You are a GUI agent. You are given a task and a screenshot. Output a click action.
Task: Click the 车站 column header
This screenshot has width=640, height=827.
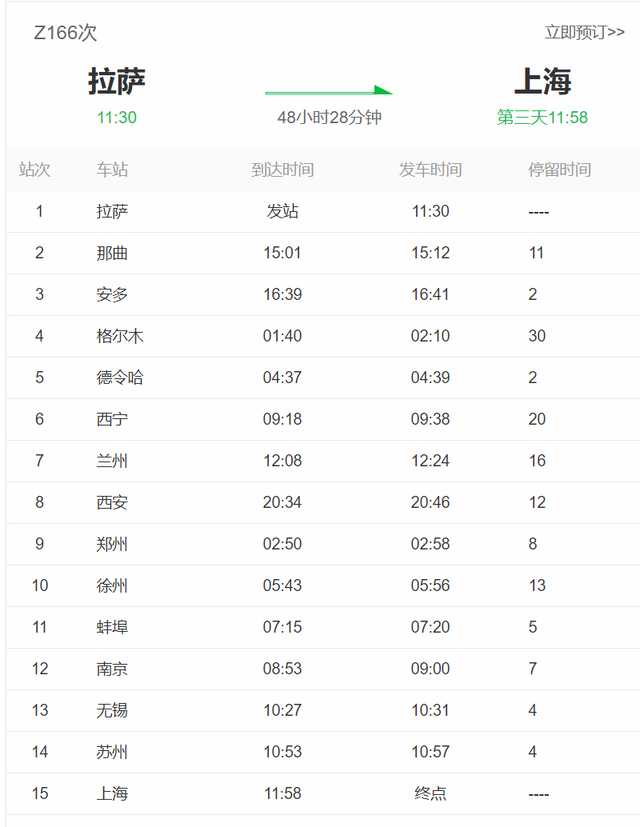[112, 170]
